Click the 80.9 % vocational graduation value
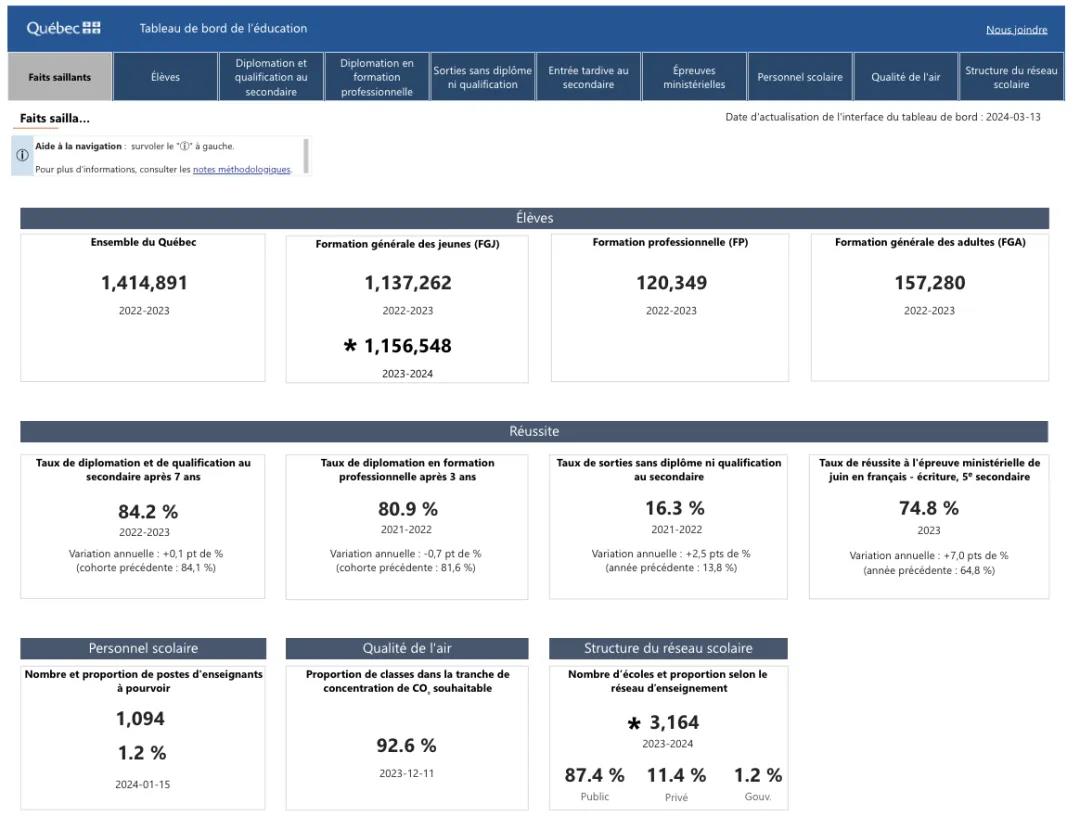The width and height of the screenshot is (1080, 829). [408, 509]
